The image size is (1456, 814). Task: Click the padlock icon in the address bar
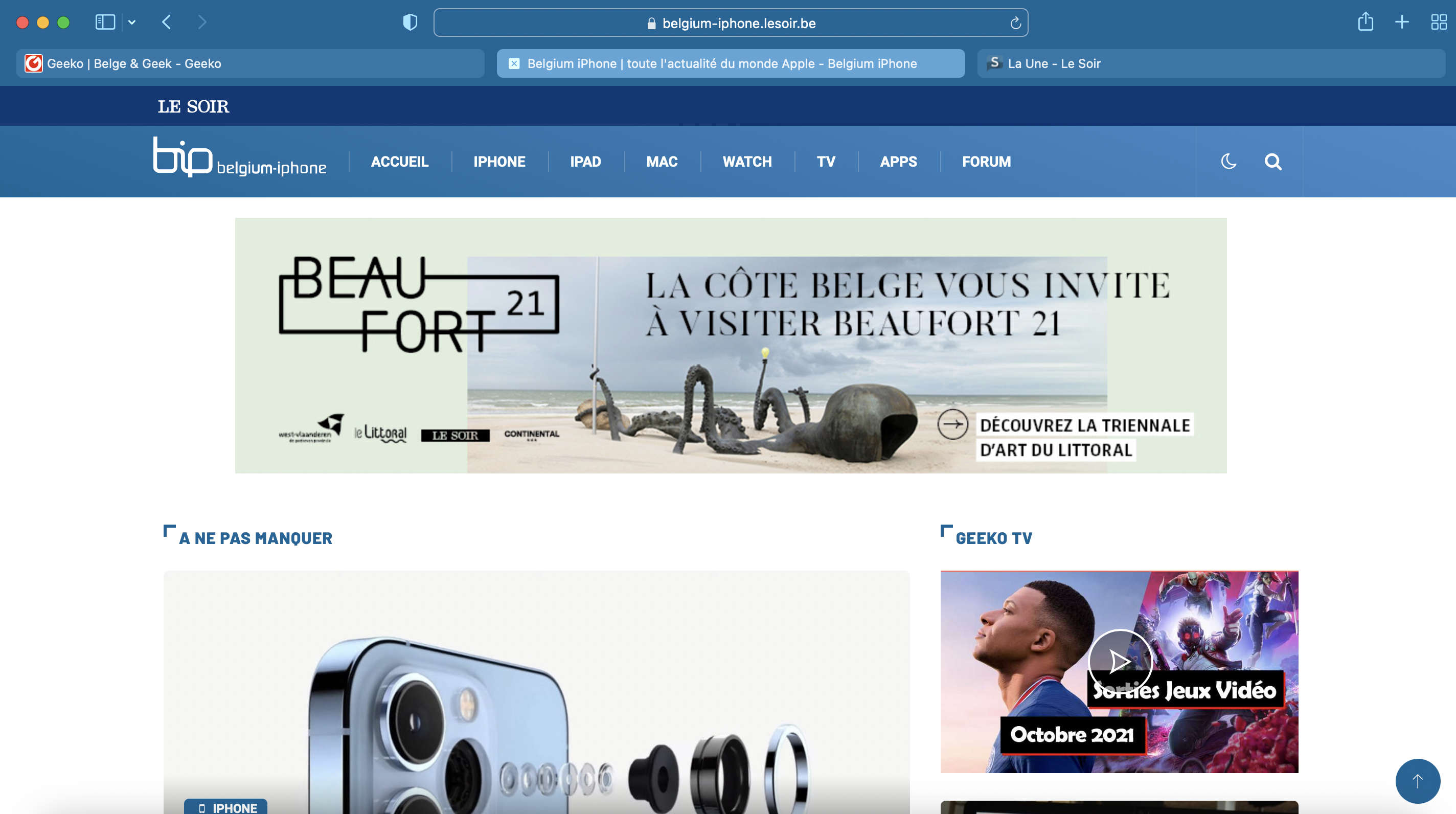(651, 23)
